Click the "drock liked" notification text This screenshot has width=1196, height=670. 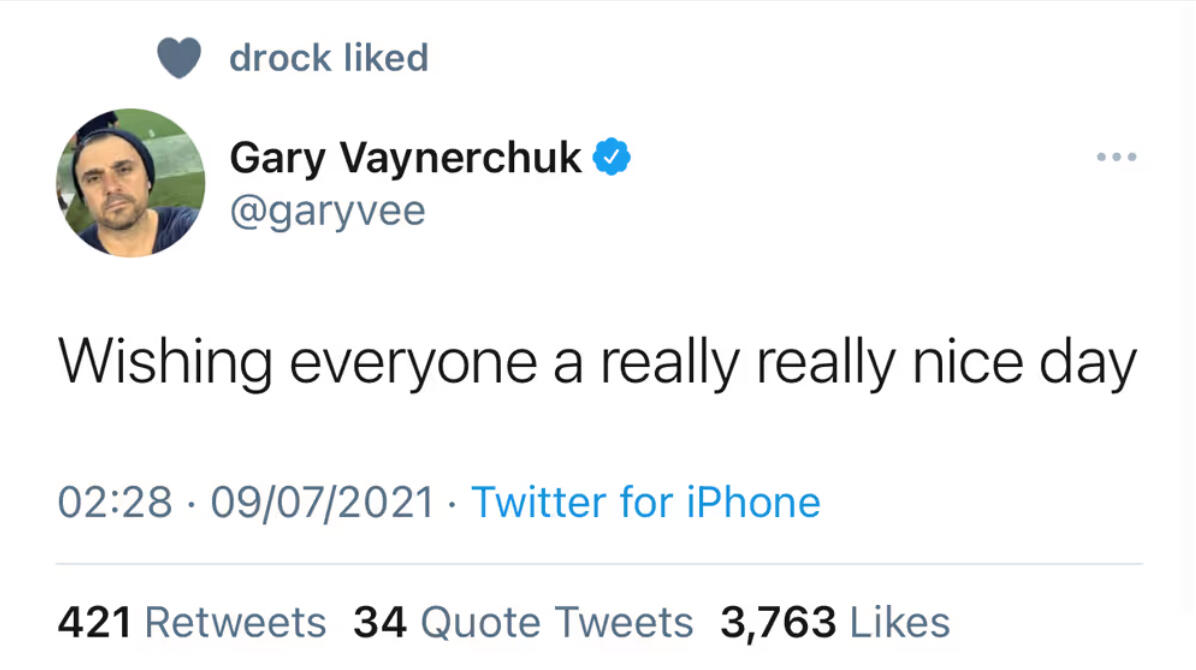point(330,57)
